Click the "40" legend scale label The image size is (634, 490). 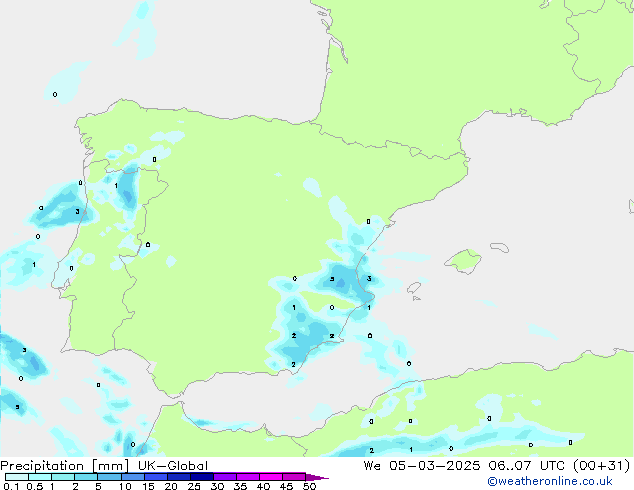(x=263, y=486)
